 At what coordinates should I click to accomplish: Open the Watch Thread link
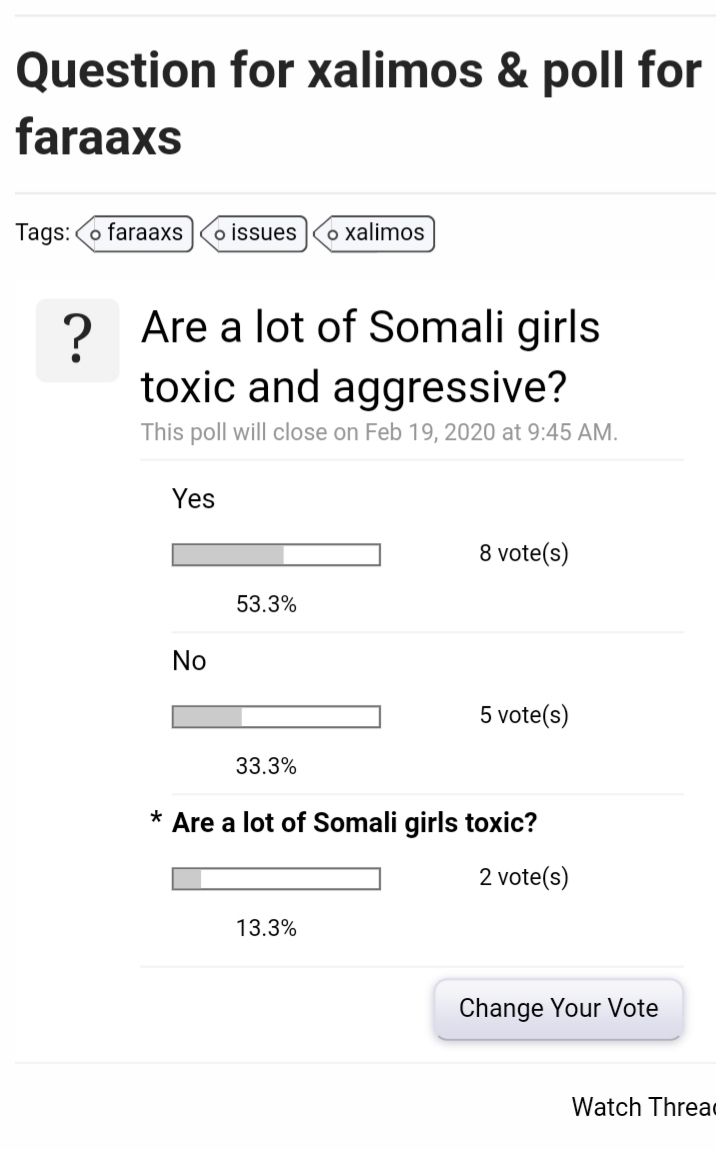643,1107
